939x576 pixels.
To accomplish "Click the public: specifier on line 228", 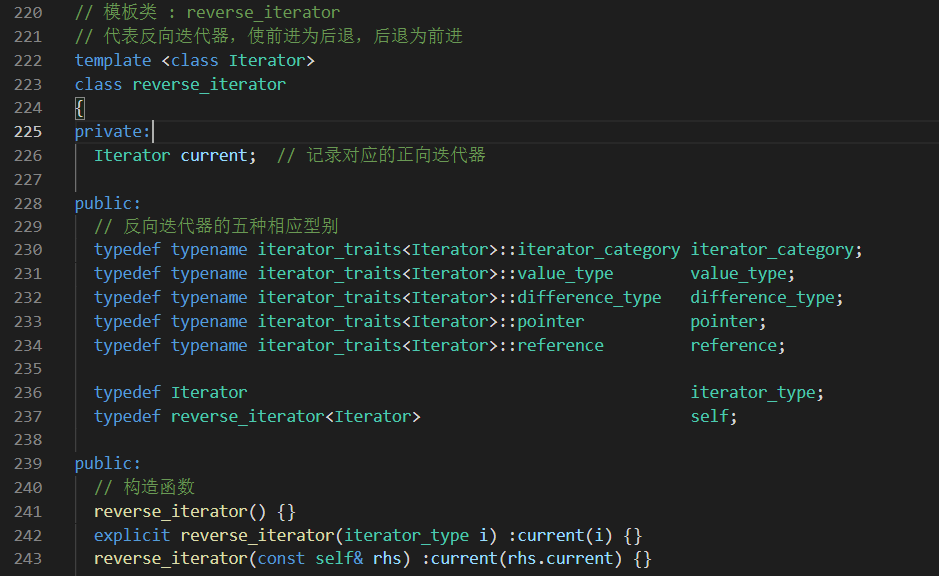I will pyautogui.click(x=105, y=202).
